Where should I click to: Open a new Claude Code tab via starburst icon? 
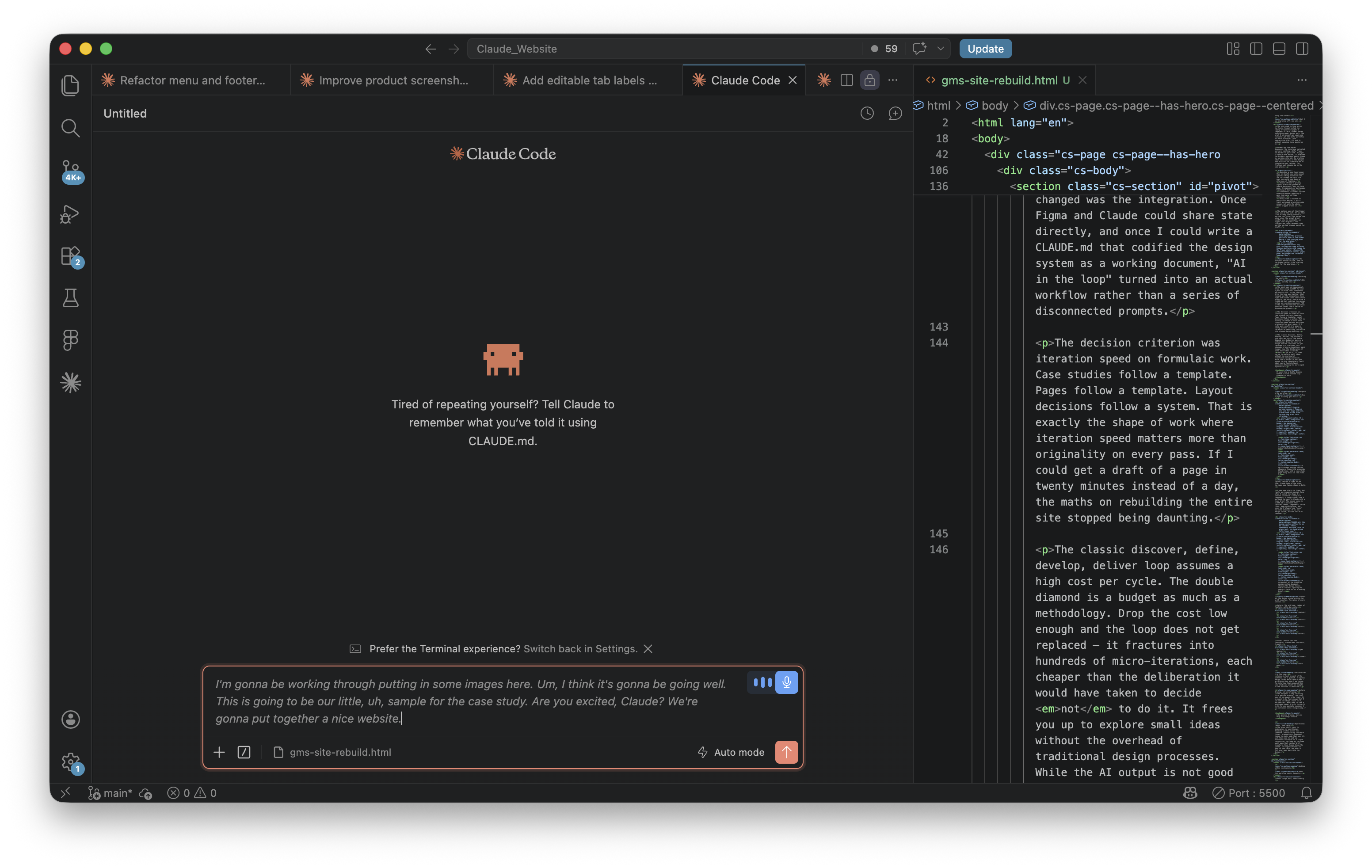click(x=823, y=80)
